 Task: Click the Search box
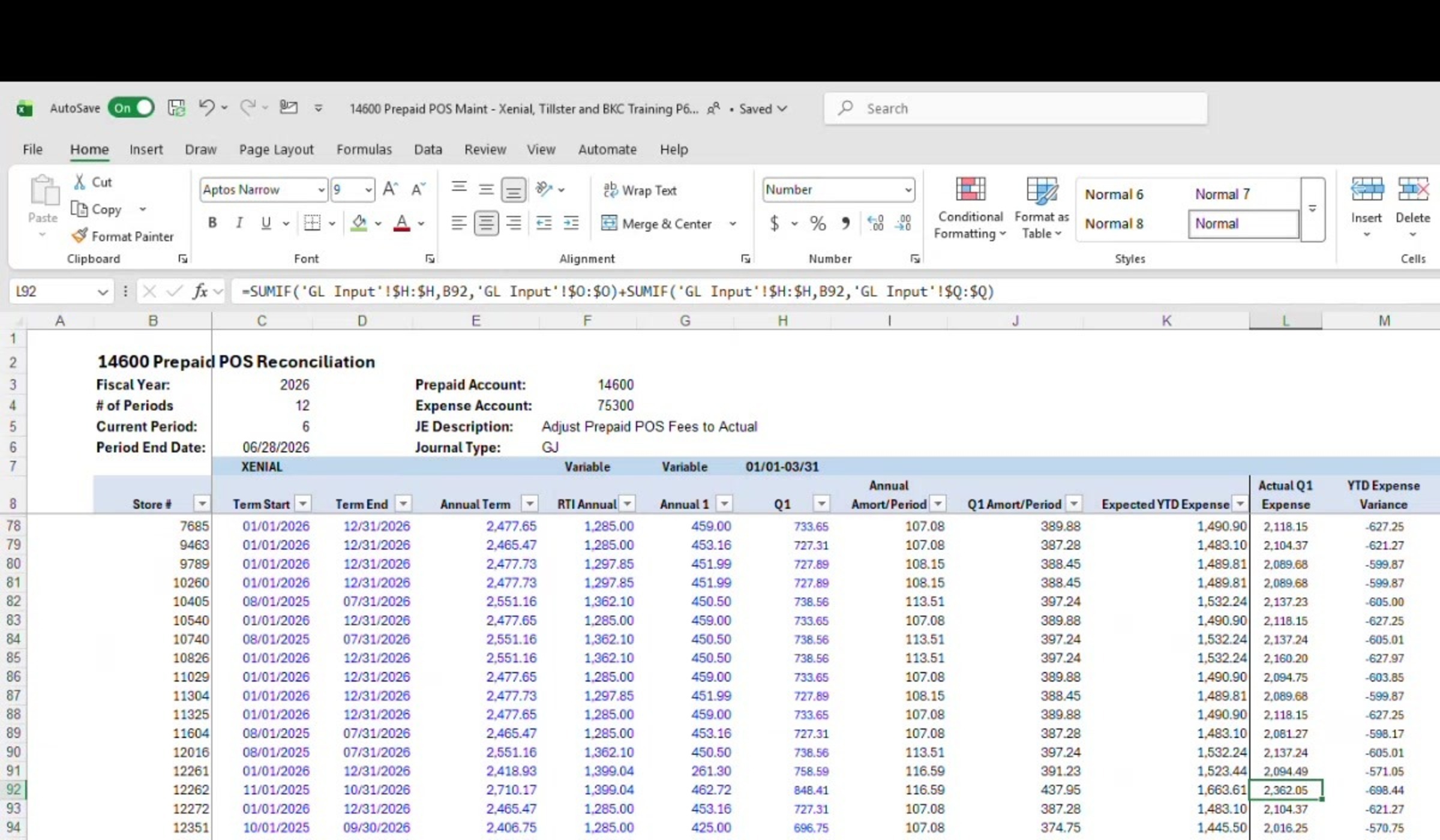tap(1015, 109)
